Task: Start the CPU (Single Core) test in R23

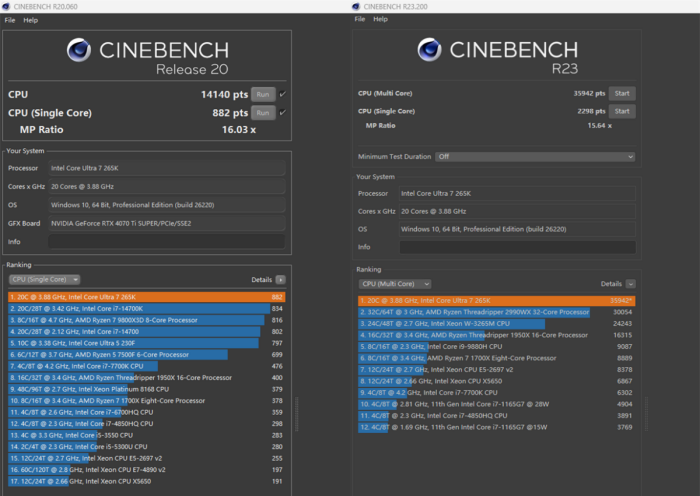Action: pos(622,111)
